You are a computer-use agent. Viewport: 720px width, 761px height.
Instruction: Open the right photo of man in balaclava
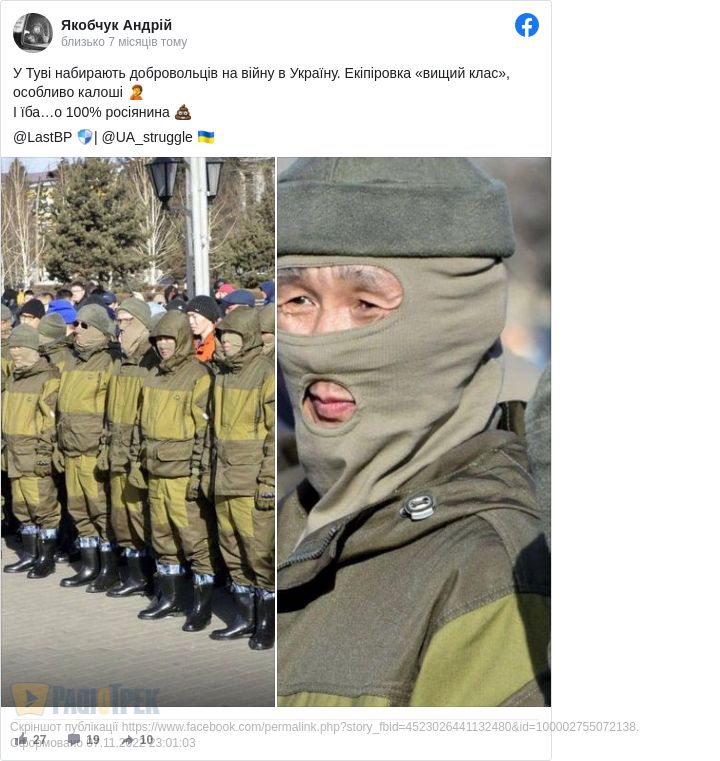[414, 431]
